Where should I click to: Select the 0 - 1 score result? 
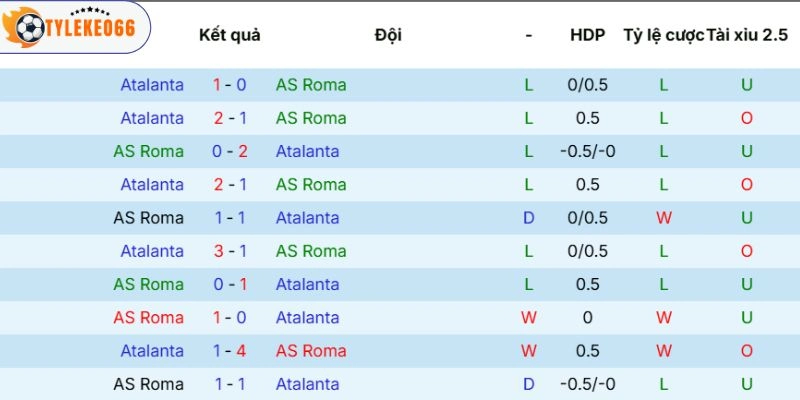(230, 284)
